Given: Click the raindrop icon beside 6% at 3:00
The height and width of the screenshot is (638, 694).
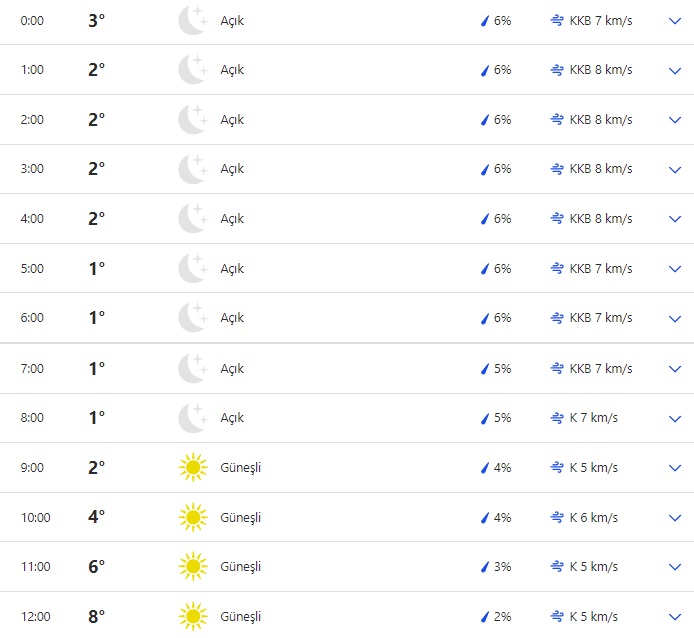Looking at the screenshot, I should [x=485, y=169].
